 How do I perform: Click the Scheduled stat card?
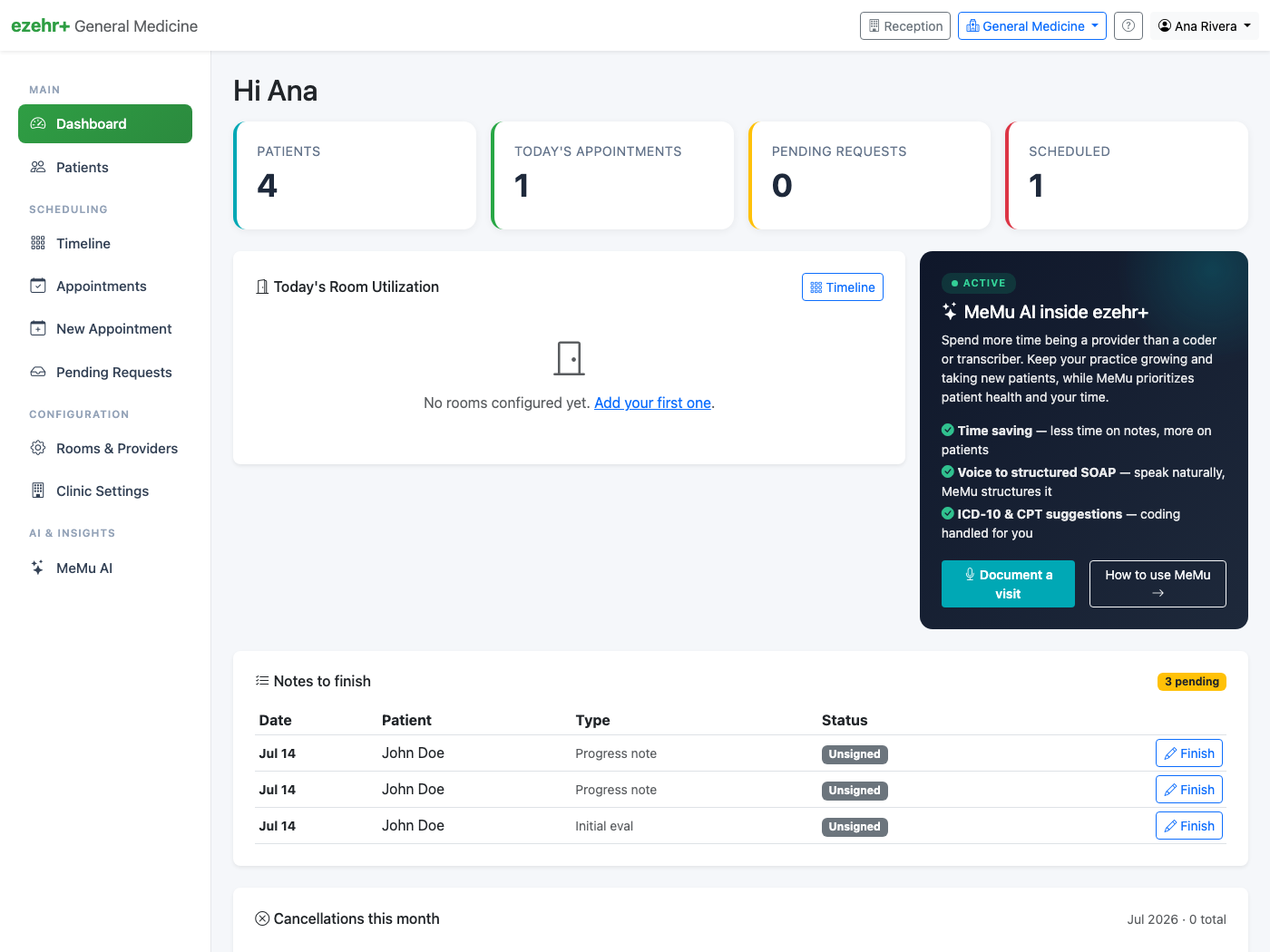tap(1127, 175)
